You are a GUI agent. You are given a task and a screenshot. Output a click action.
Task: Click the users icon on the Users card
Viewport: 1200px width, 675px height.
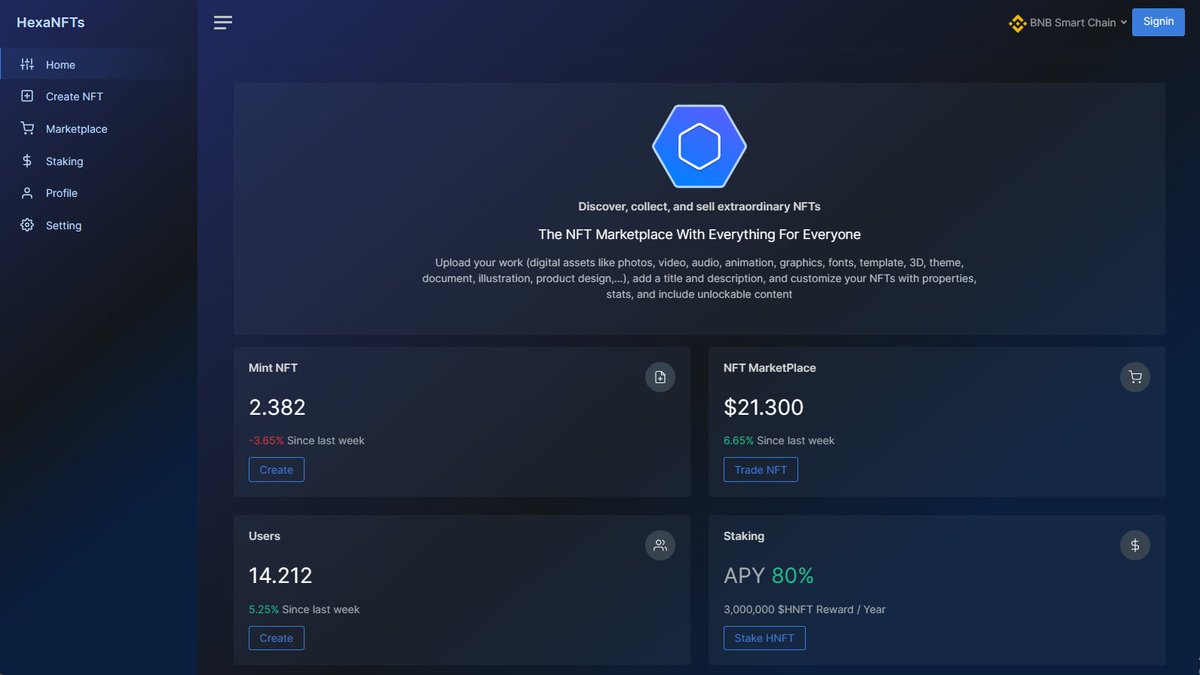[x=660, y=545]
